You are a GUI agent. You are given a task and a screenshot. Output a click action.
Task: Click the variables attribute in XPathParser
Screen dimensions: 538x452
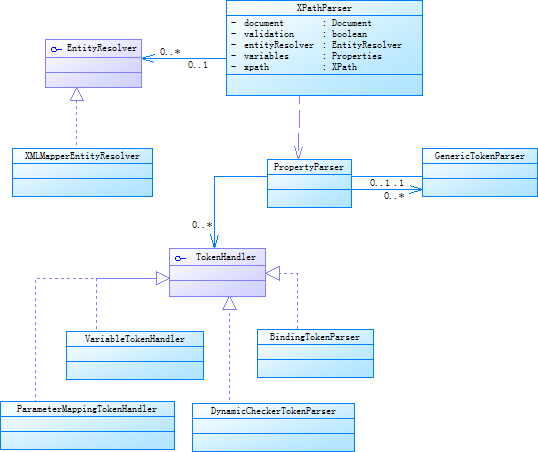click(x=266, y=56)
